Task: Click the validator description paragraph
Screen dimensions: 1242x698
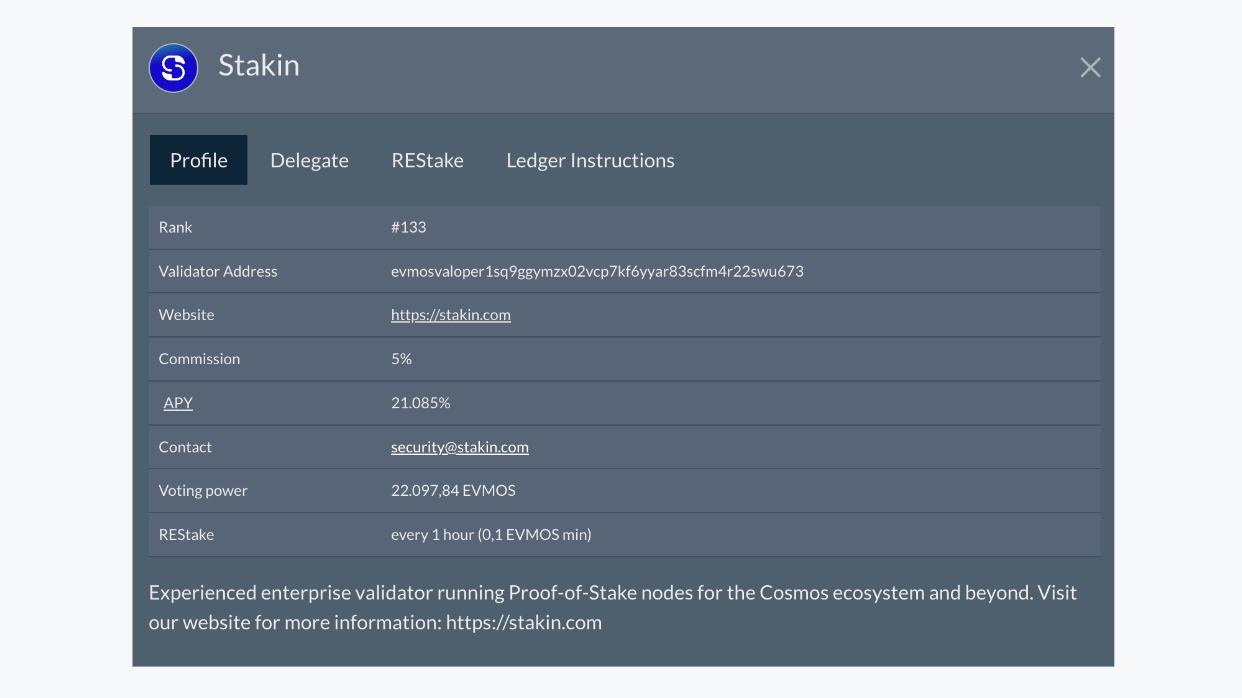Action: point(612,607)
